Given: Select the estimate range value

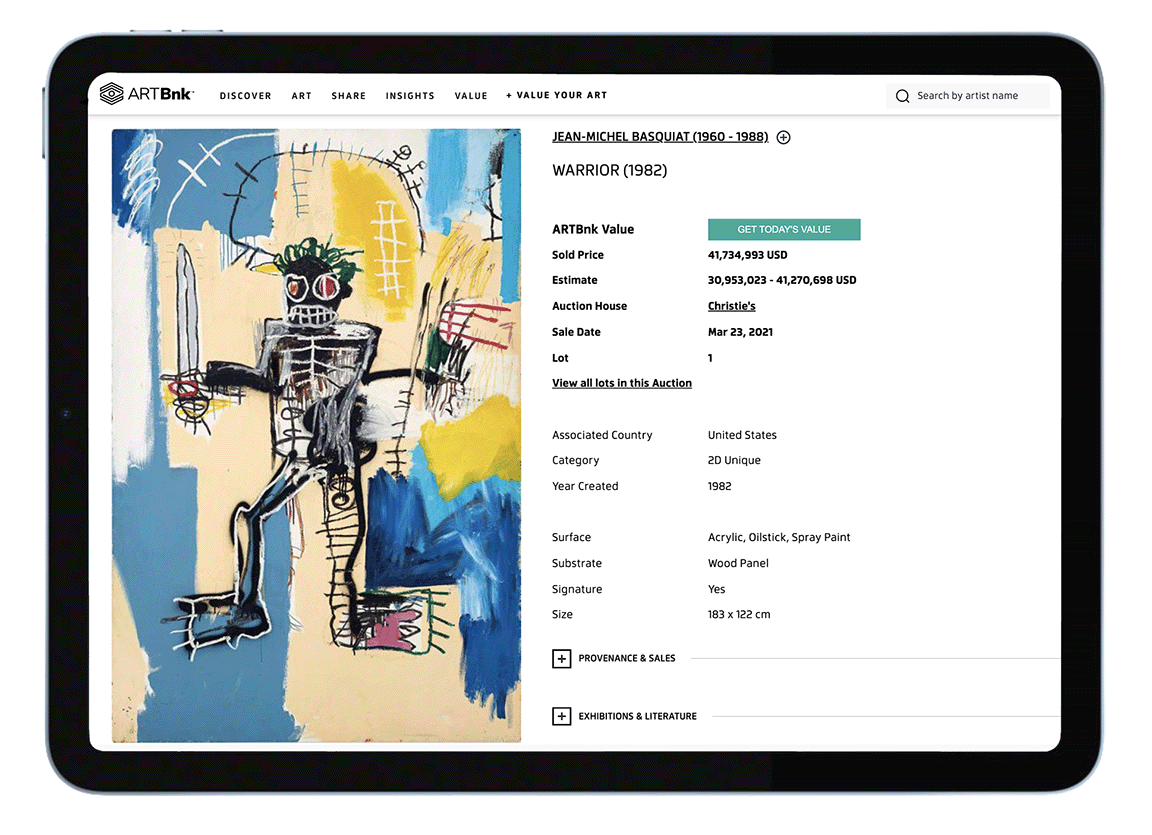Looking at the screenshot, I should coord(782,280).
